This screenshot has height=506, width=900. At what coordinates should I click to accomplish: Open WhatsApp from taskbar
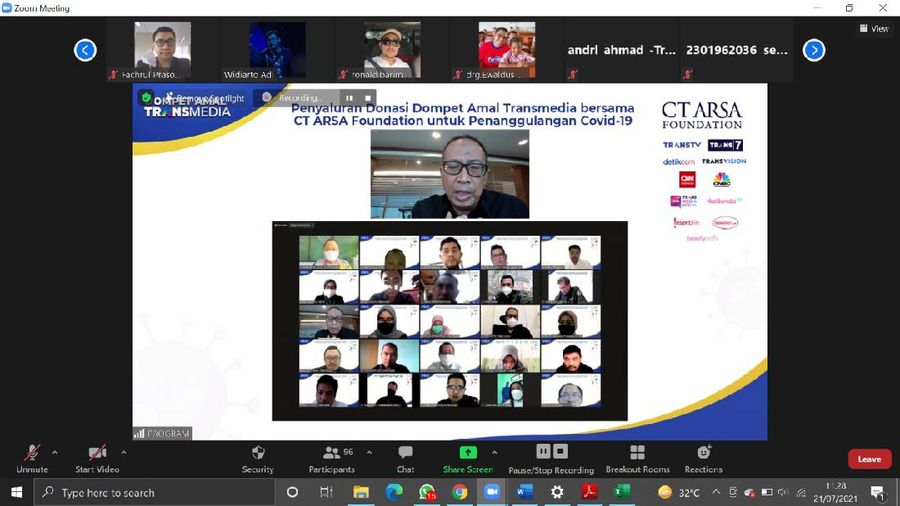(427, 492)
